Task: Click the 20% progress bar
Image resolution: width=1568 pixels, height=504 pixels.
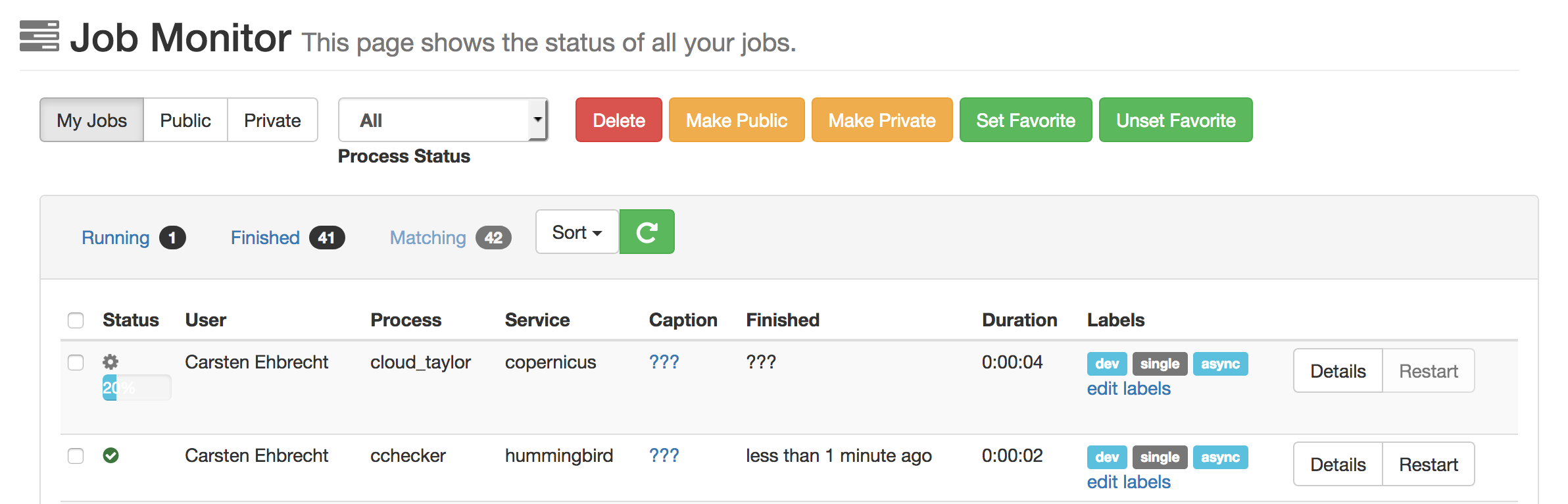Action: point(137,388)
